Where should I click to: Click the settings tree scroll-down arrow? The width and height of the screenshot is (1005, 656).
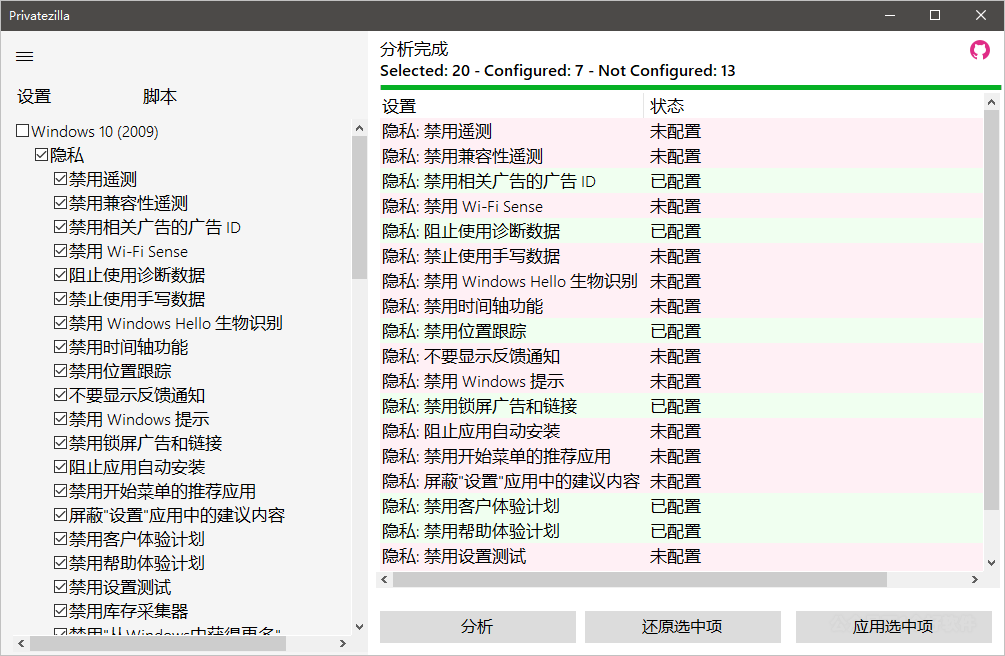(x=359, y=627)
